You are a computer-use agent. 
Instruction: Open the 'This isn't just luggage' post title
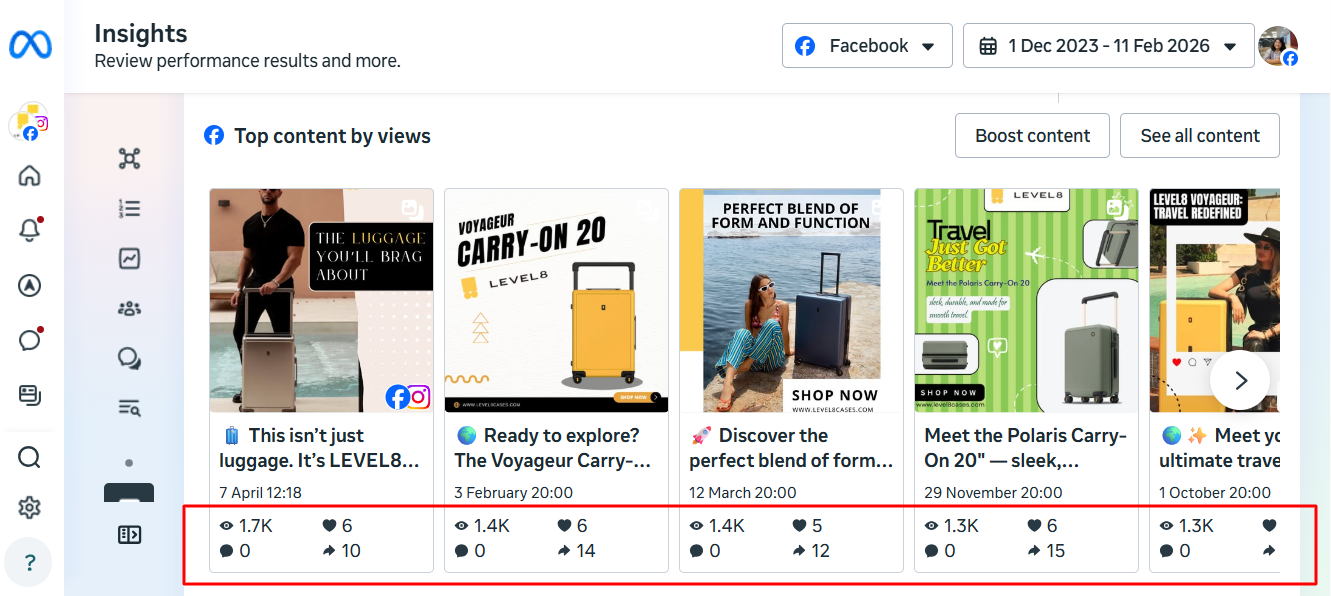click(x=319, y=448)
